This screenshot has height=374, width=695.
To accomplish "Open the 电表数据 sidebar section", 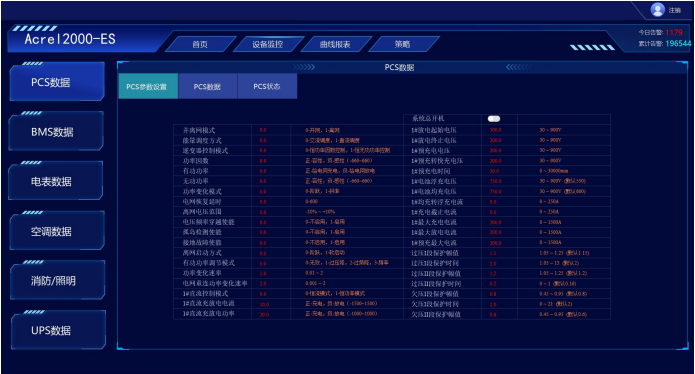I will [55, 182].
